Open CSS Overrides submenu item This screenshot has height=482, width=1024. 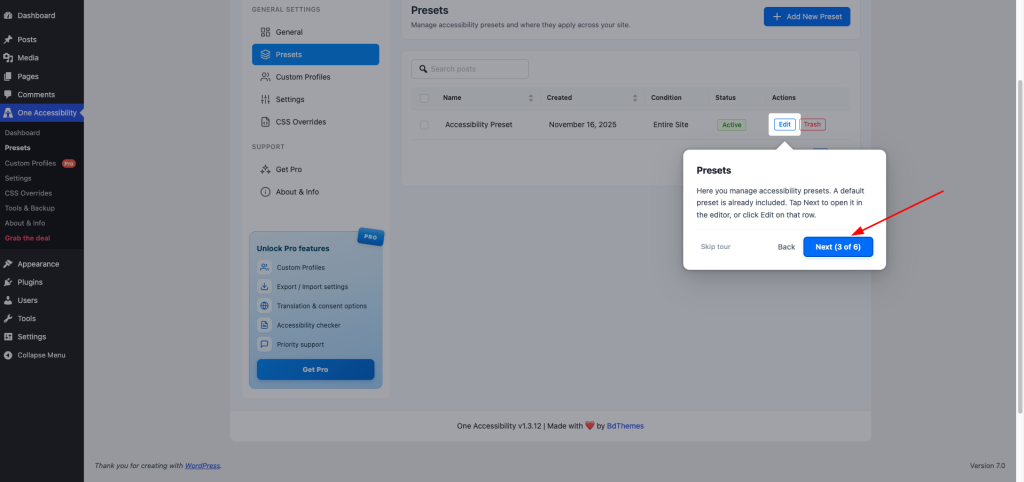point(28,193)
